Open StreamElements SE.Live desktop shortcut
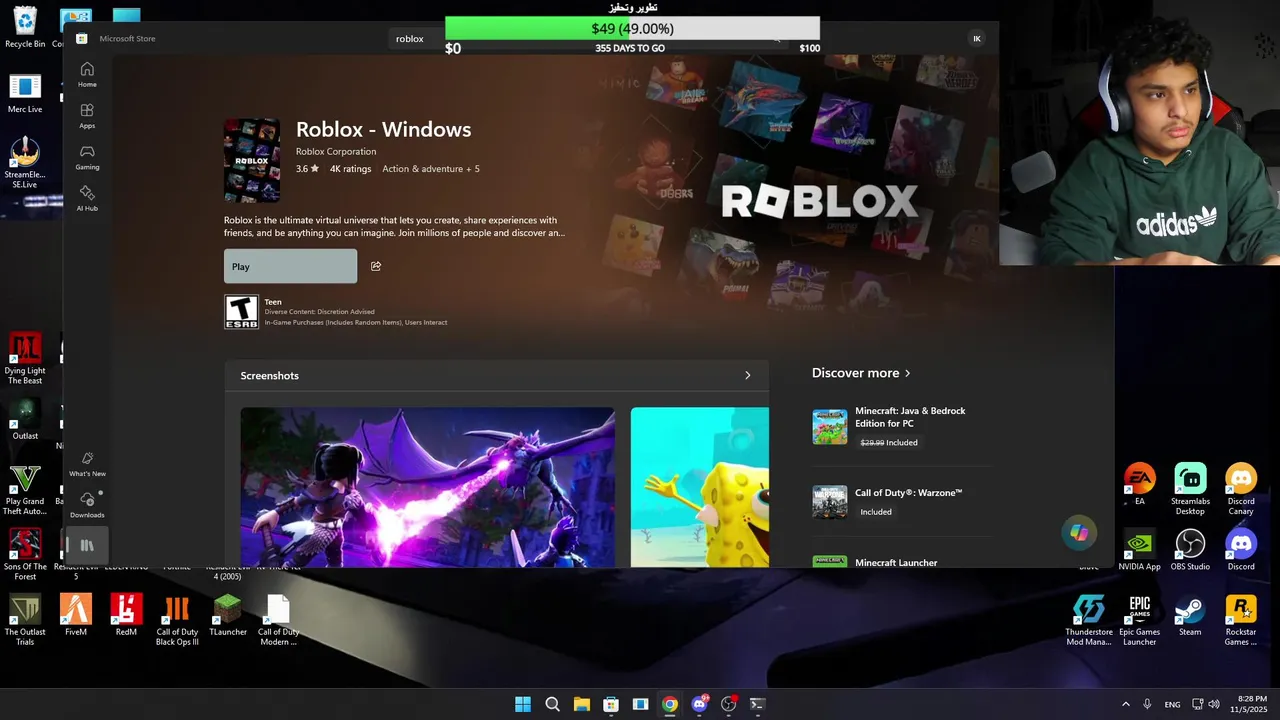1280x720 pixels. (x=25, y=164)
